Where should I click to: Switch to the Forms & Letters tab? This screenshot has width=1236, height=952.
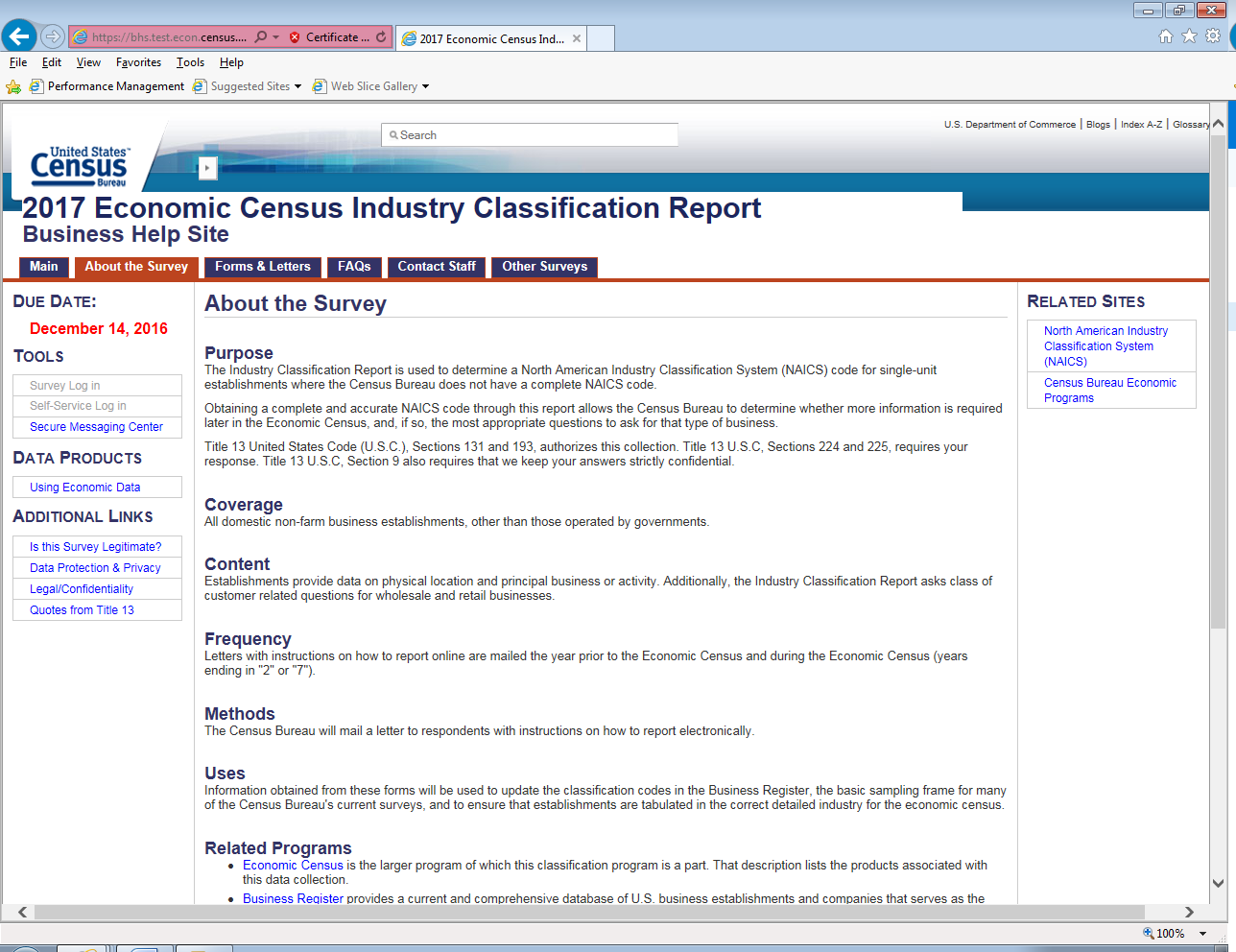pyautogui.click(x=262, y=267)
